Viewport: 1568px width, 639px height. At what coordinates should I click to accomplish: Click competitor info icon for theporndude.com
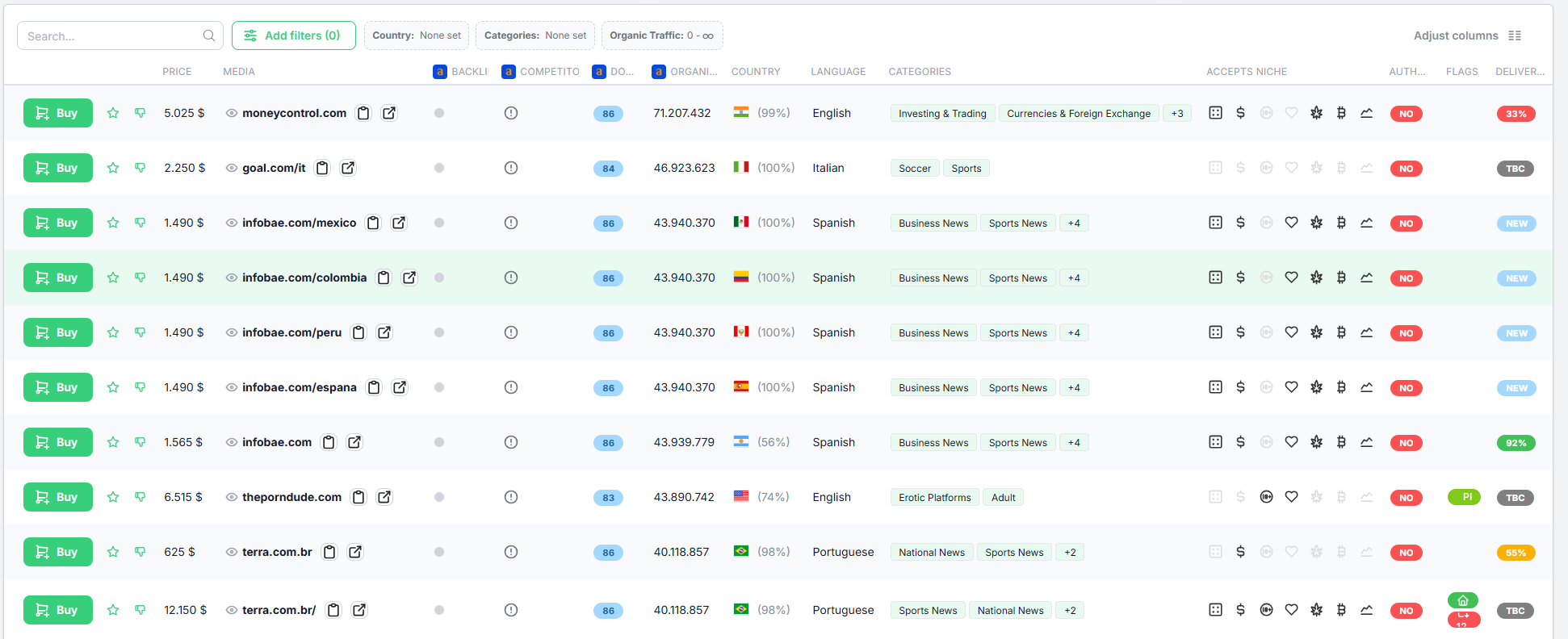coord(511,497)
